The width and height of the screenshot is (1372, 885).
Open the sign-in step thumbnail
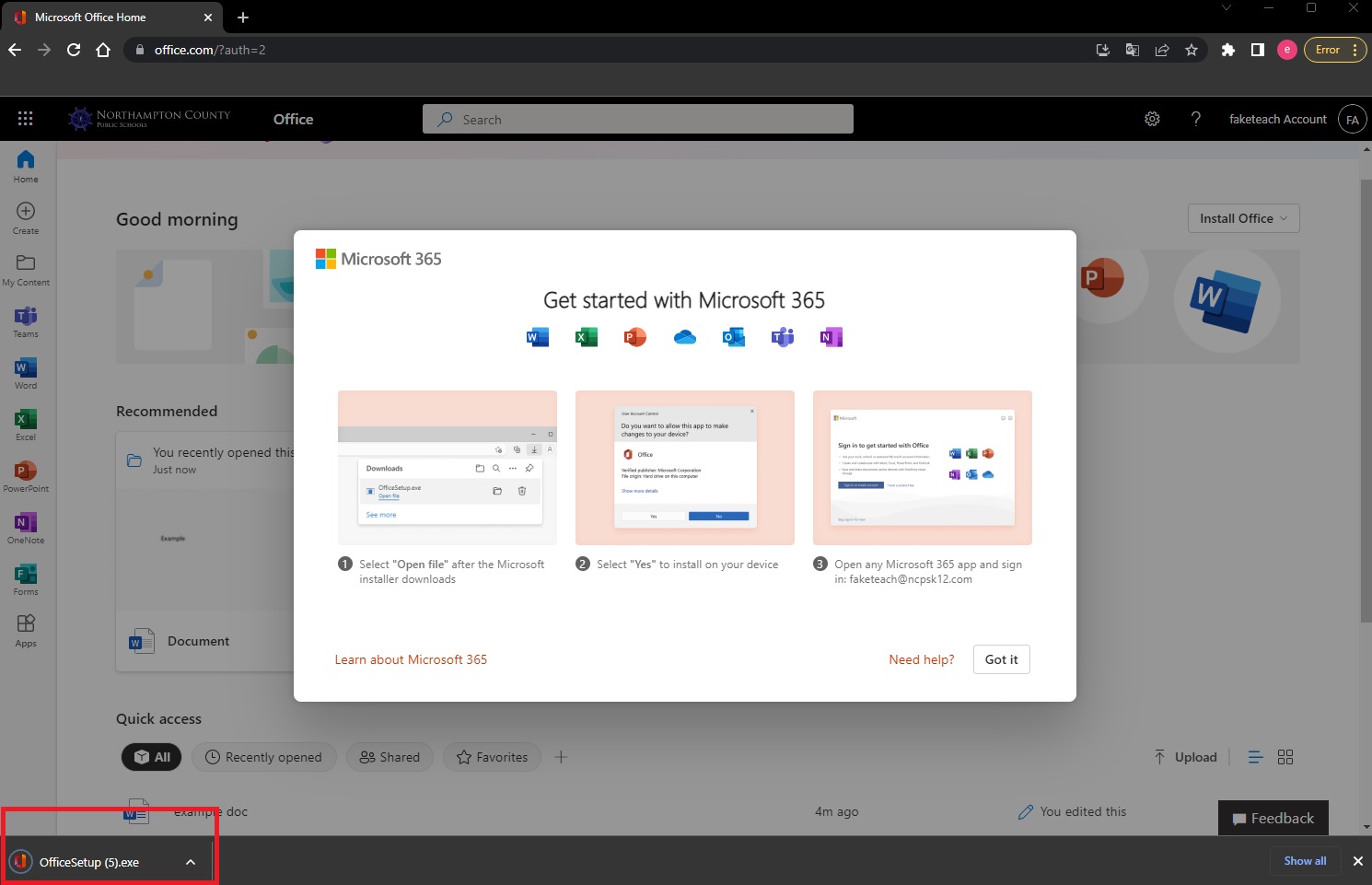[923, 468]
